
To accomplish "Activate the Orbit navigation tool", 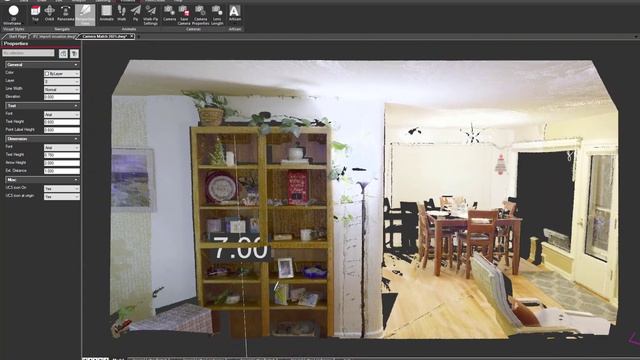I will pos(49,14).
